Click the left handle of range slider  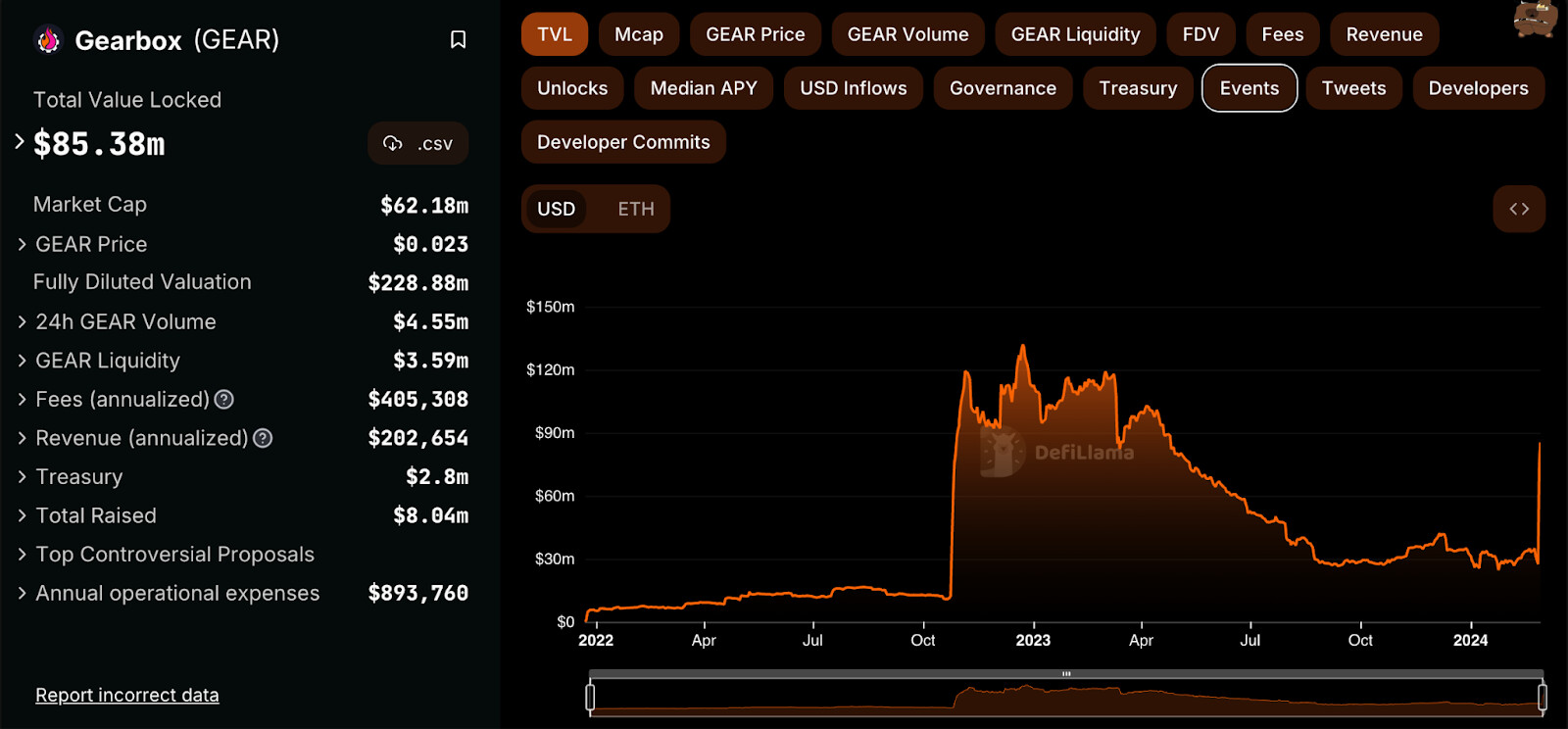pos(590,697)
